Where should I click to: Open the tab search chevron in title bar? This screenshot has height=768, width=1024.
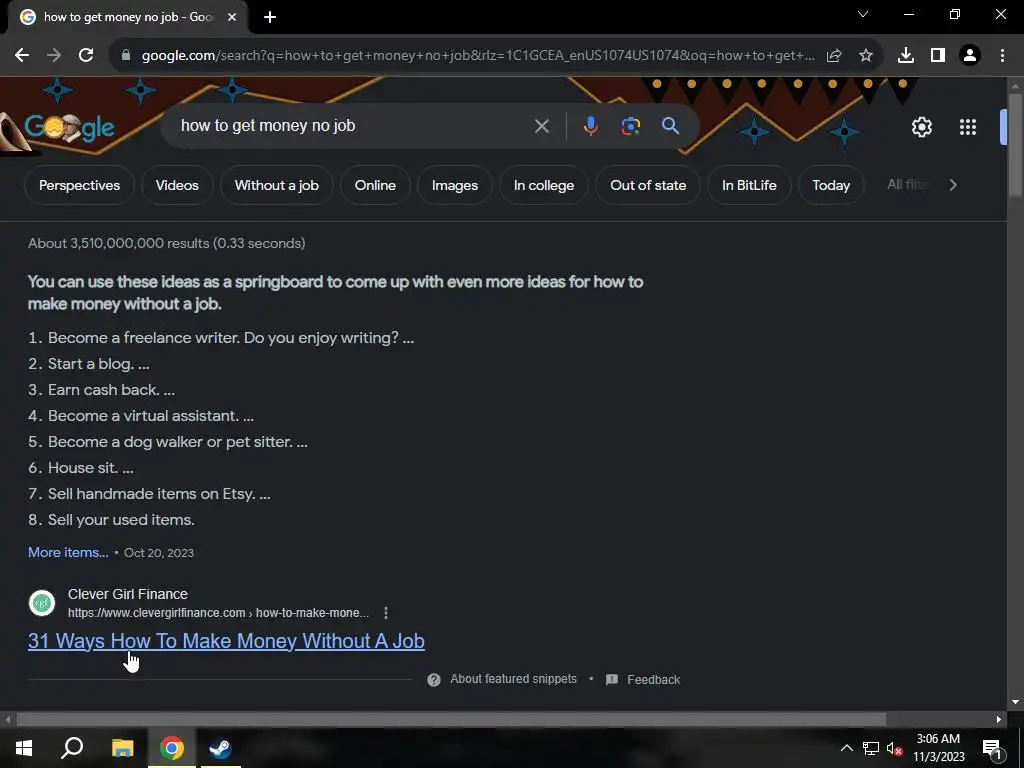tap(863, 14)
